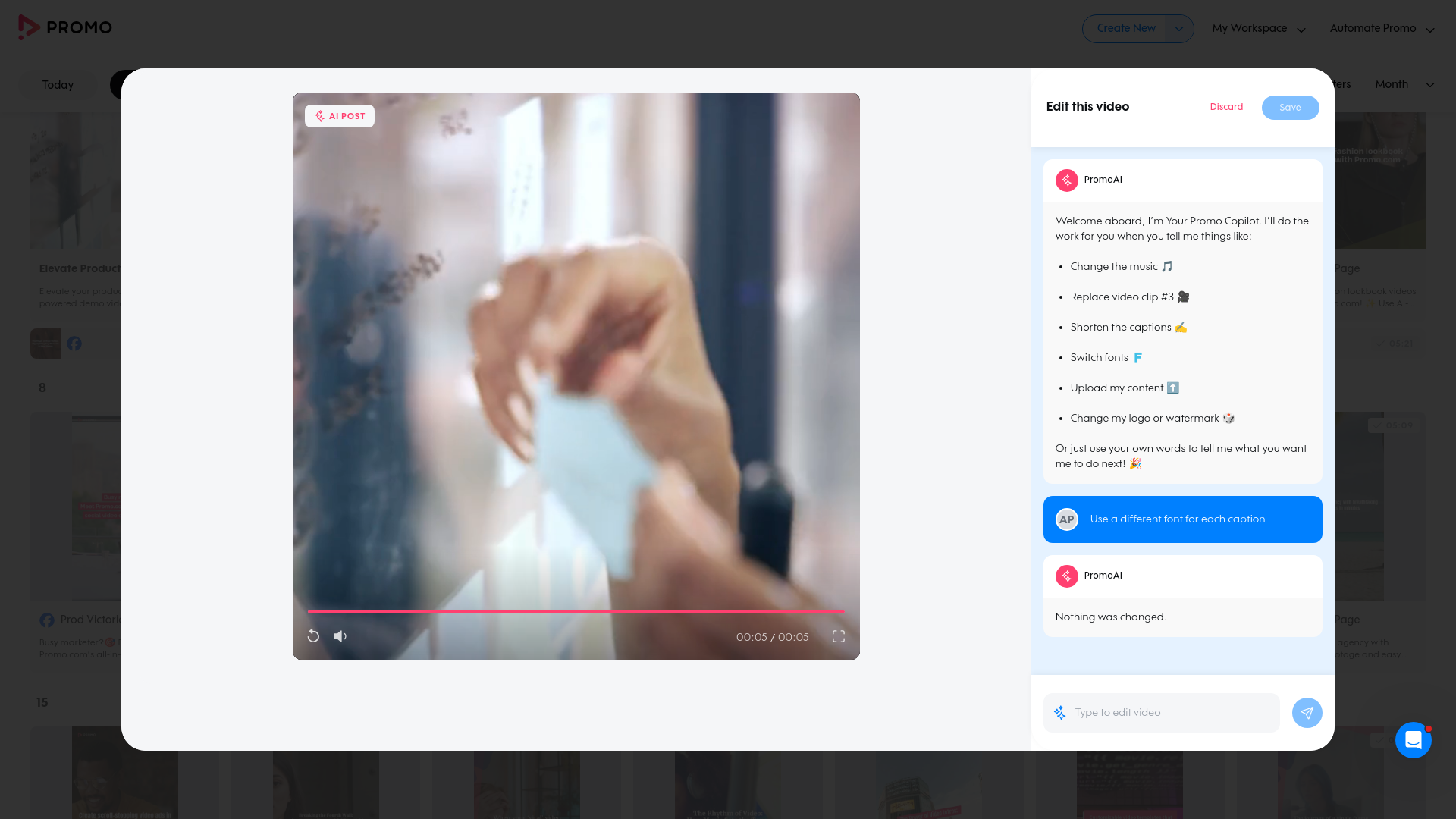The image size is (1456, 819).
Task: Click the video timestamp 00:05 / 00:05
Action: click(x=772, y=637)
